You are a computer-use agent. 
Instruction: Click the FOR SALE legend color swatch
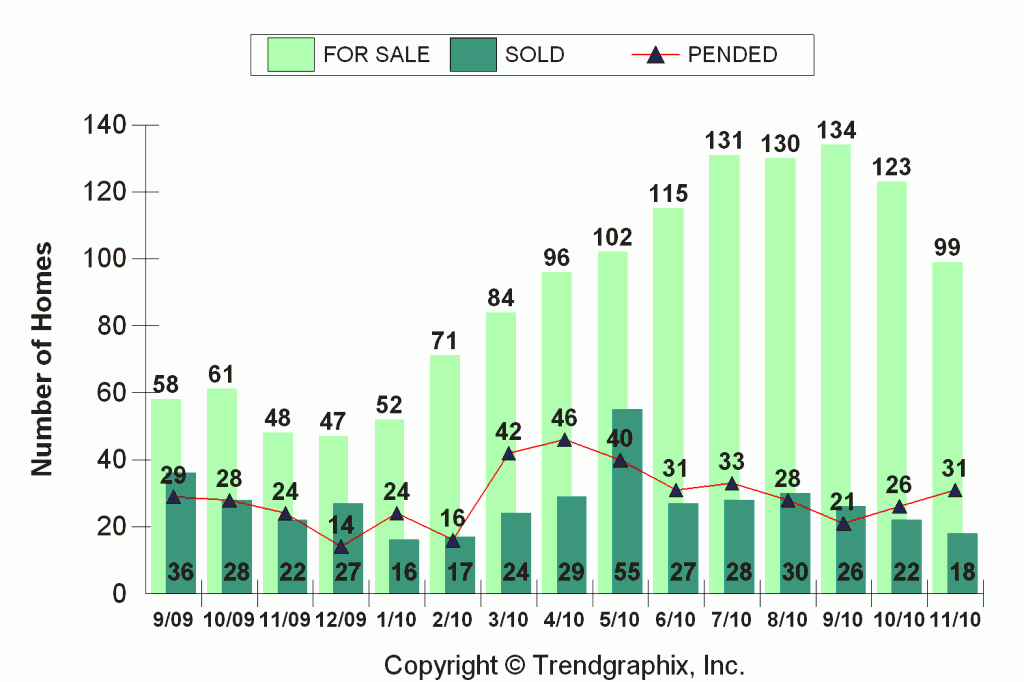(291, 55)
